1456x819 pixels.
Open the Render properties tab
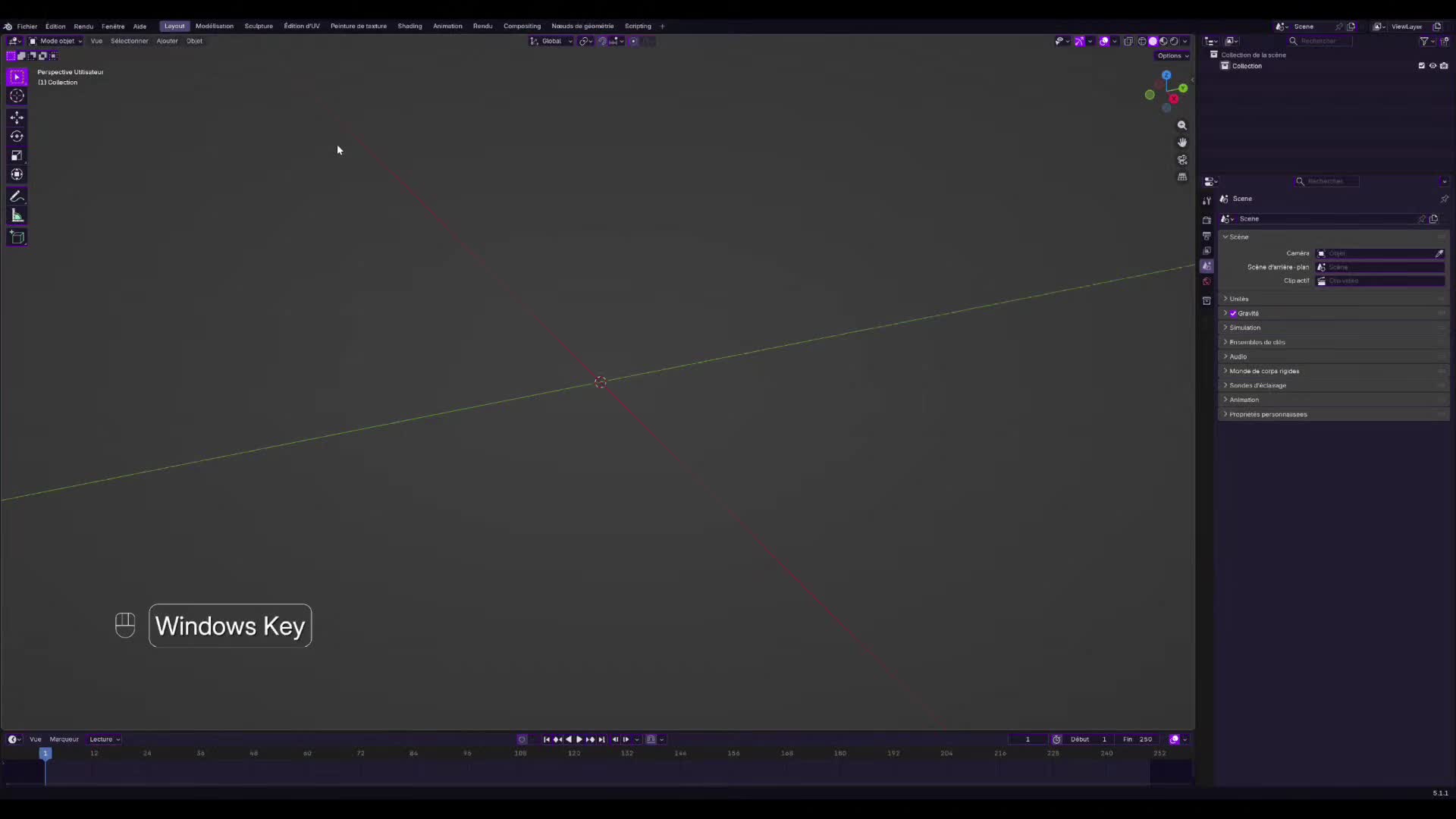coord(1207,221)
